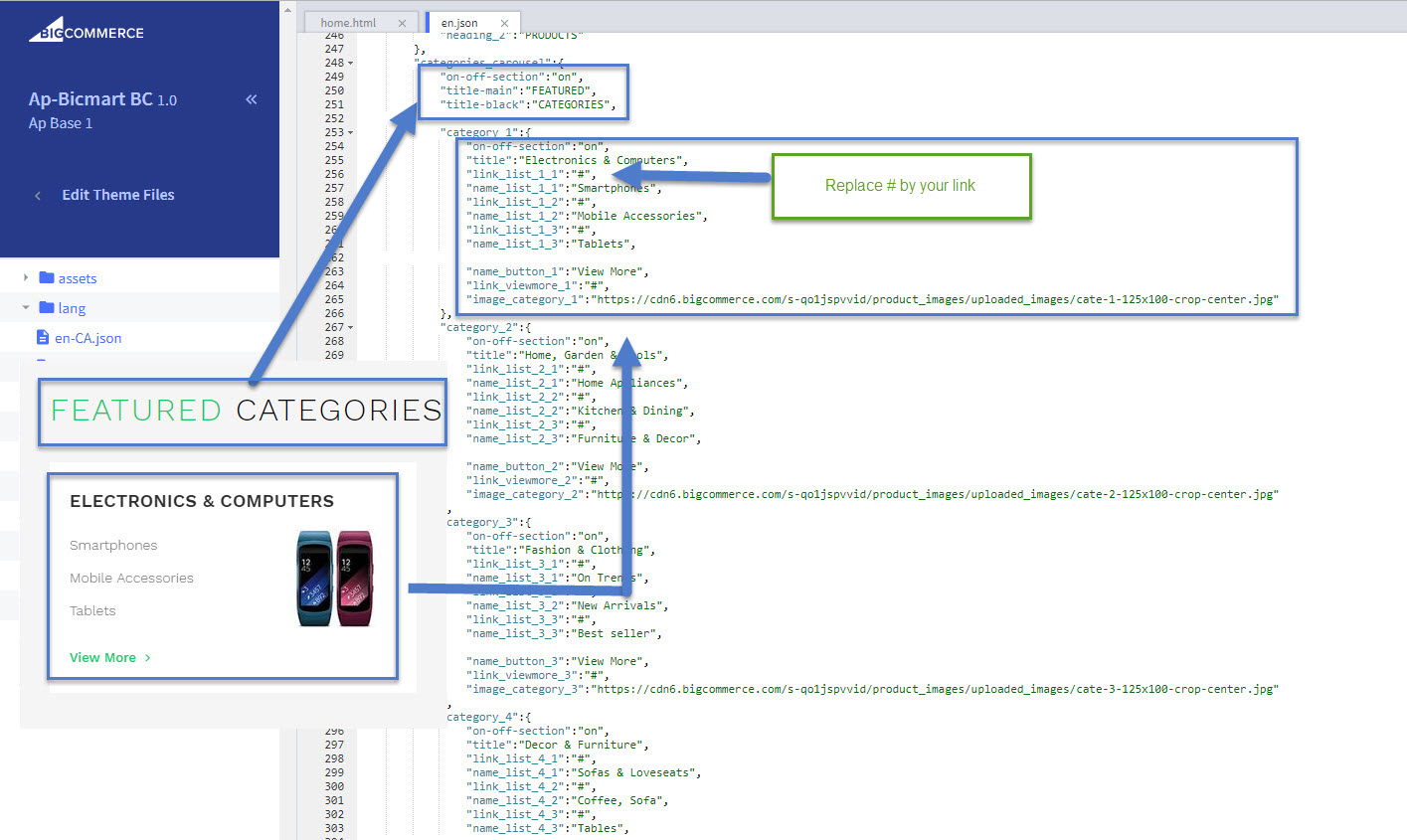The image size is (1407, 840).
Task: Fold the category_1 block at line 253
Action: point(350,132)
